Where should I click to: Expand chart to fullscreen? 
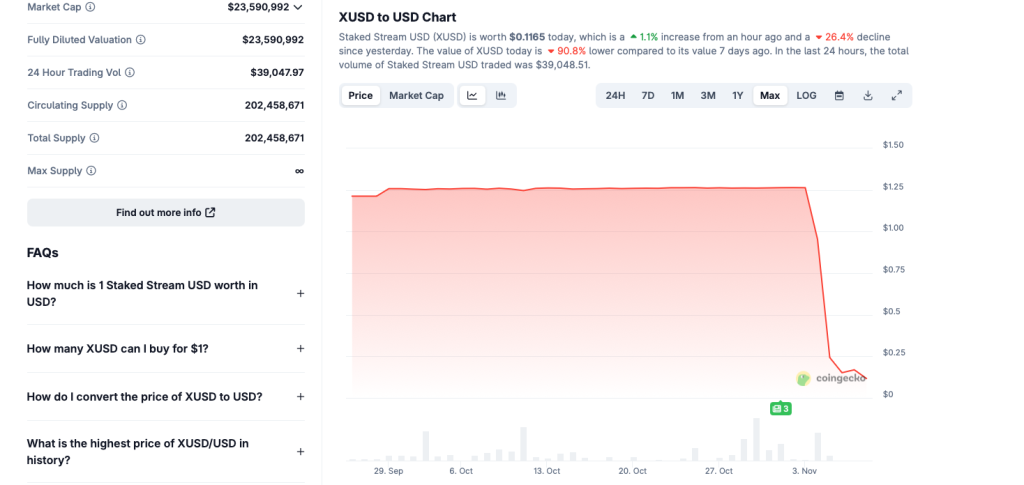(x=897, y=96)
